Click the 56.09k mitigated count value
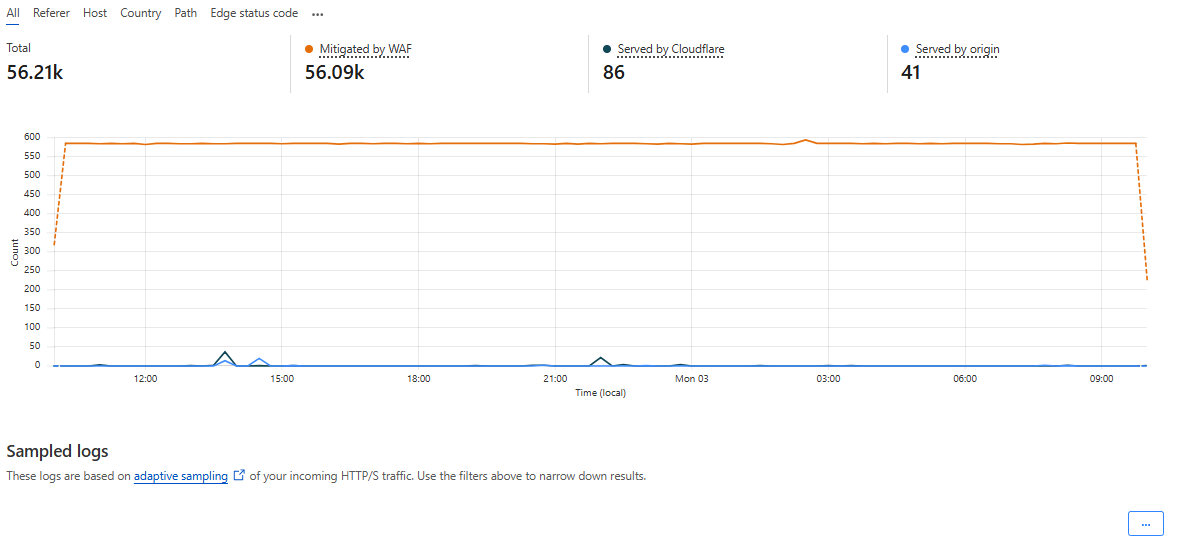This screenshot has width=1197, height=550. pyautogui.click(x=334, y=72)
